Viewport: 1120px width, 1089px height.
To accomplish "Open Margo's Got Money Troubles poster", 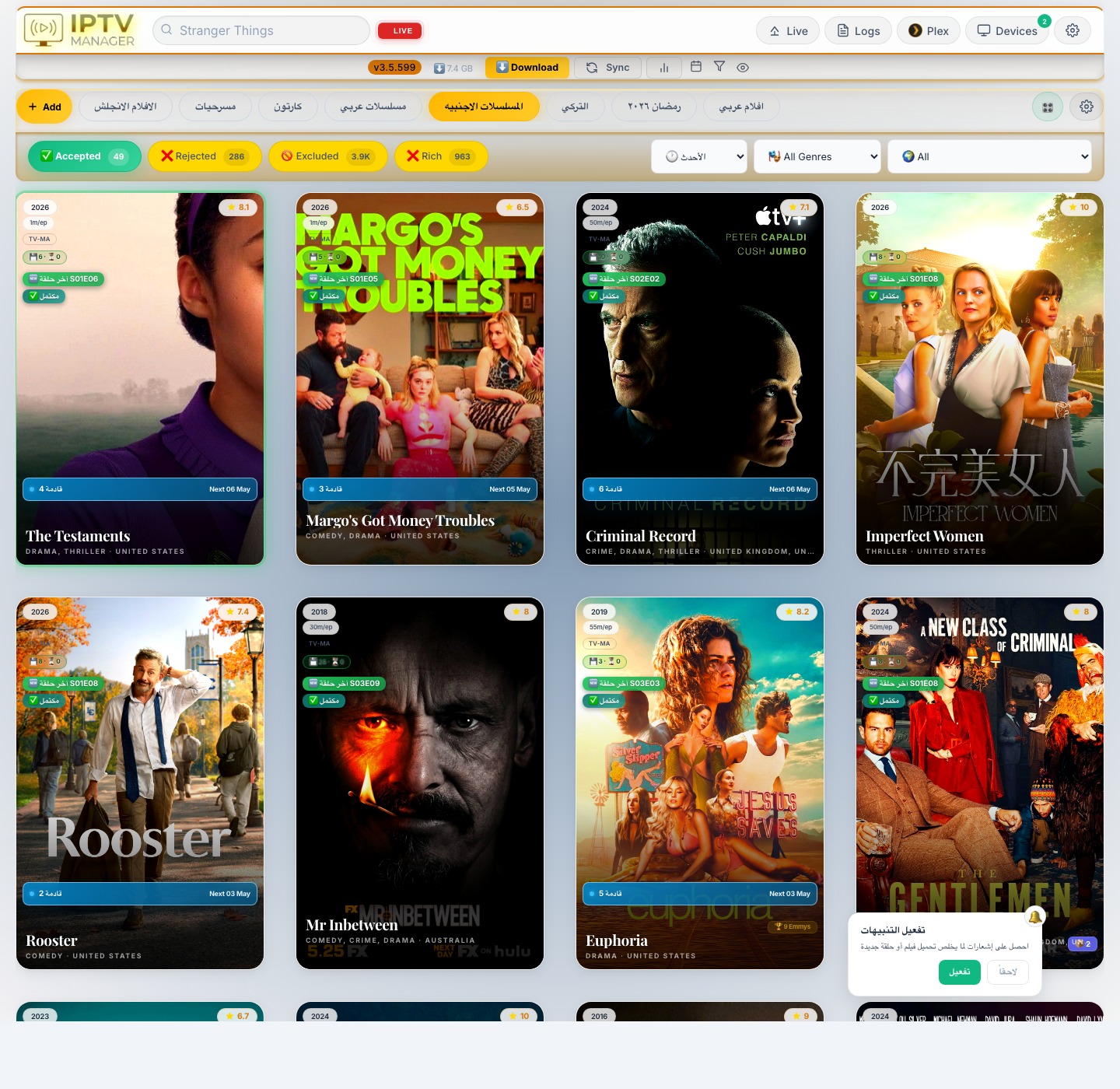I will tap(420, 379).
